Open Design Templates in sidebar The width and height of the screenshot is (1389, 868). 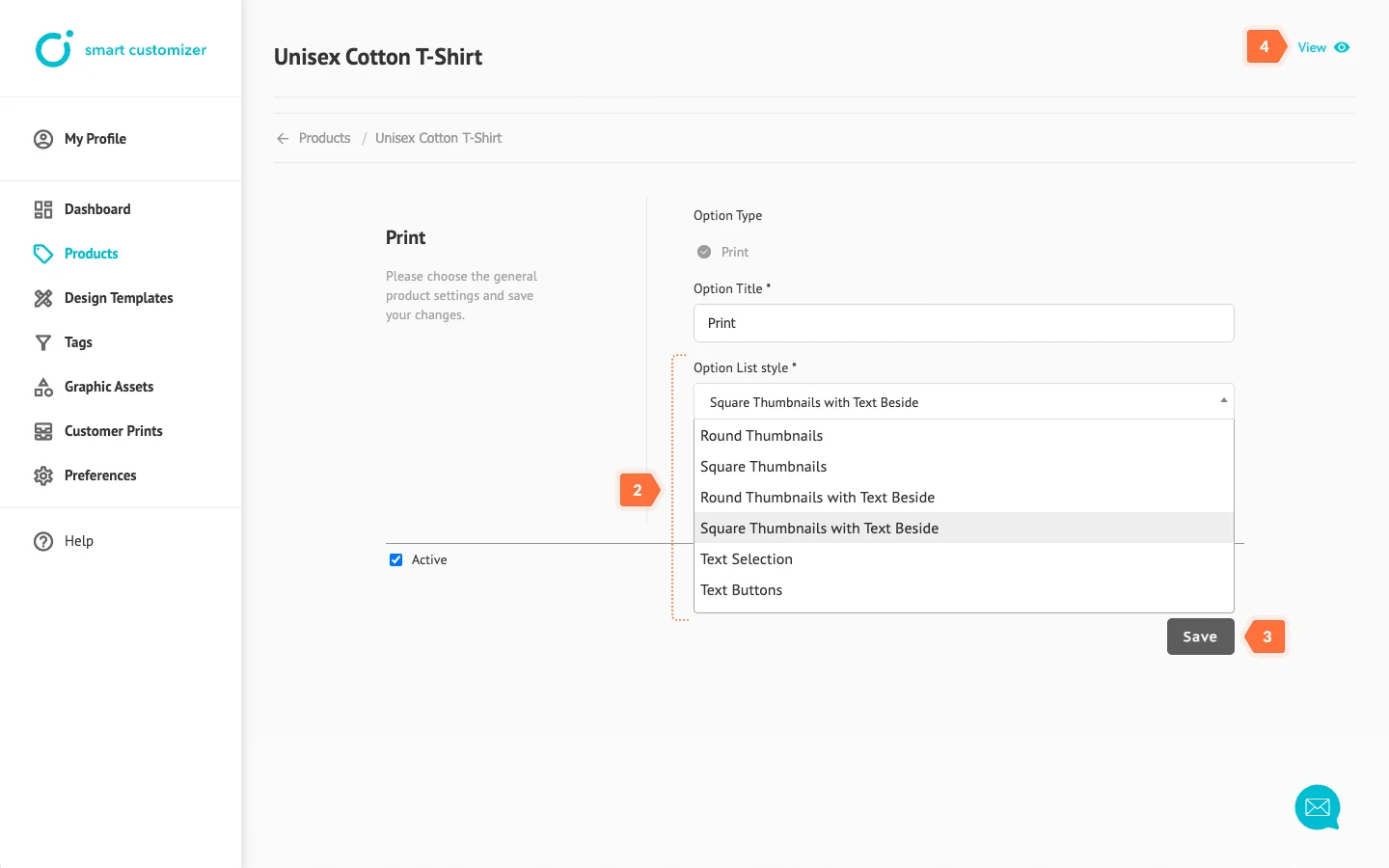point(119,298)
